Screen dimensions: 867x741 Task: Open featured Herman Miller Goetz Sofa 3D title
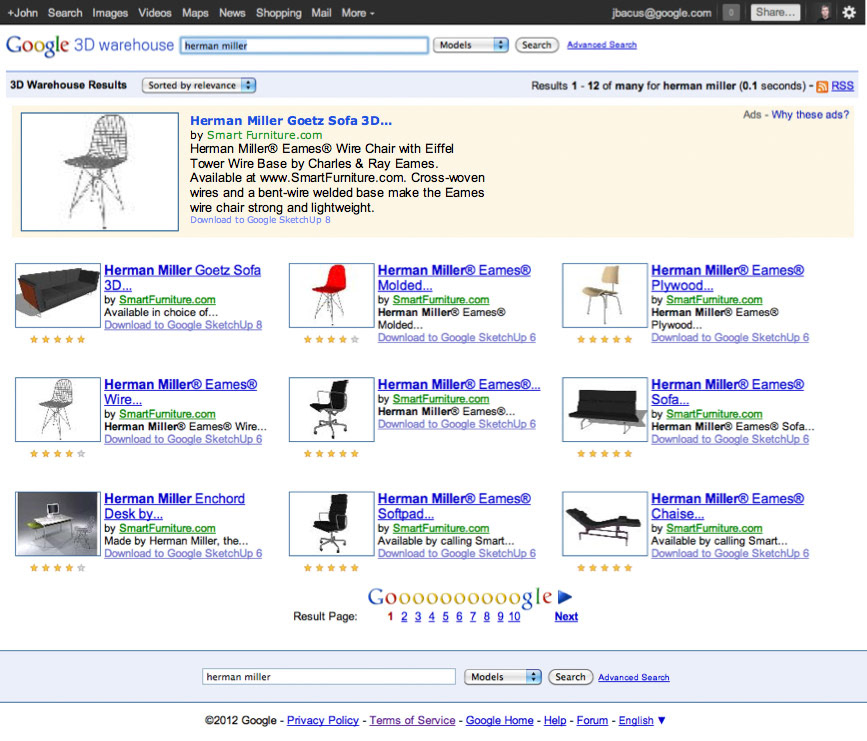tap(291, 121)
